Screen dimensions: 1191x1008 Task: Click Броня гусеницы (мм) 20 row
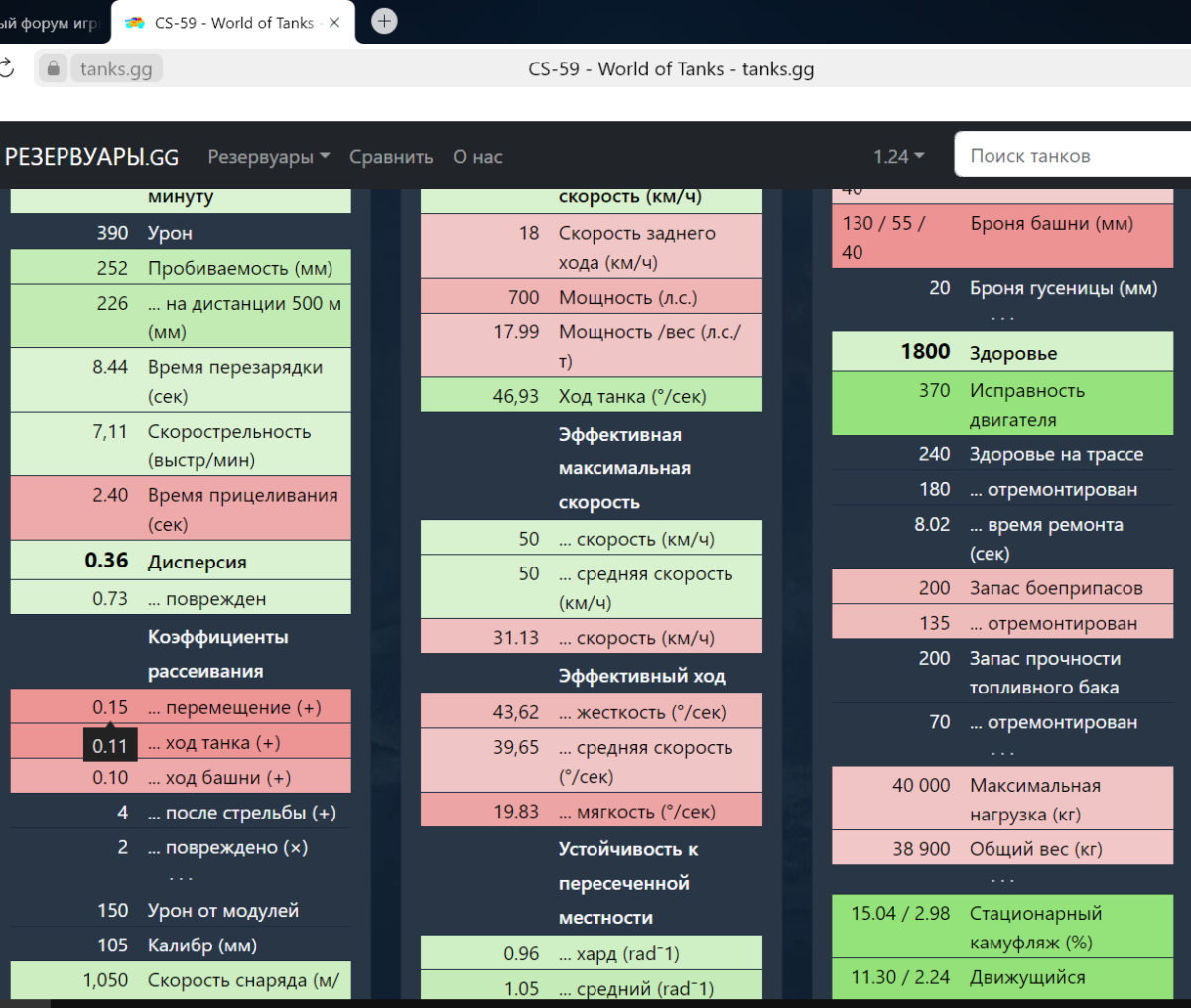[x=1002, y=288]
